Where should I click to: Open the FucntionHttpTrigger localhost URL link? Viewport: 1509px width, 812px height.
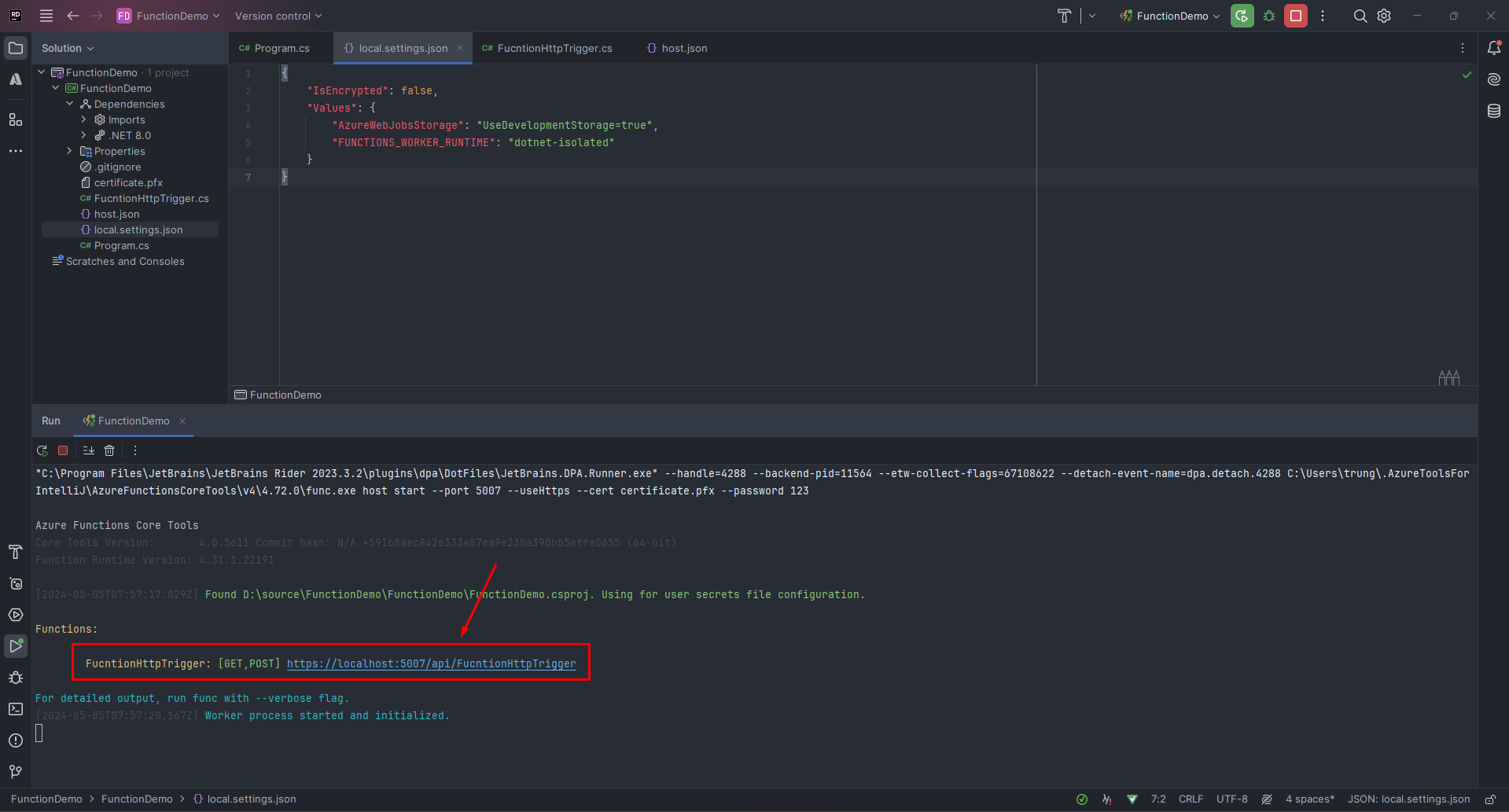point(431,663)
